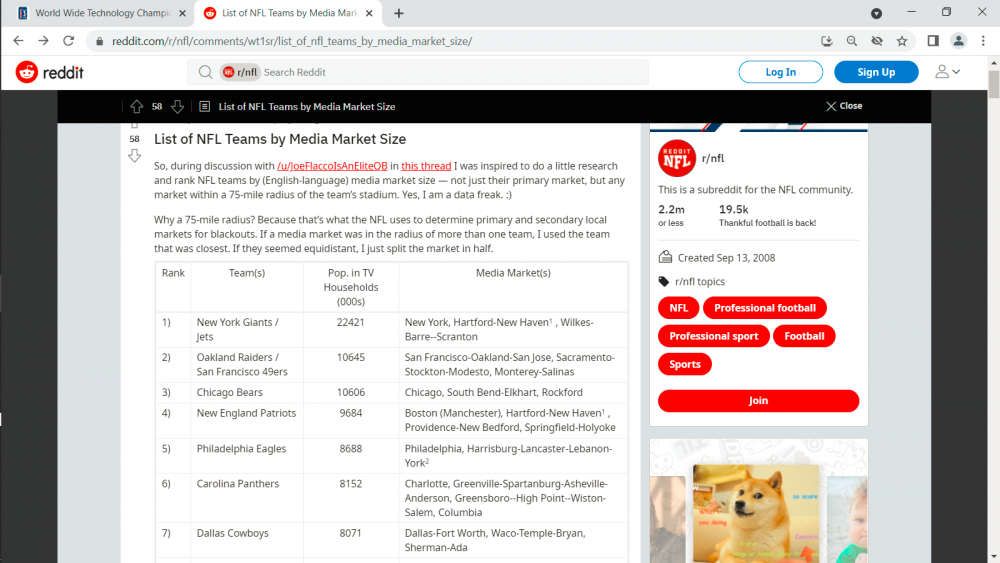Bookmark this page with the star icon
Viewport: 1000px width, 563px height.
(902, 41)
